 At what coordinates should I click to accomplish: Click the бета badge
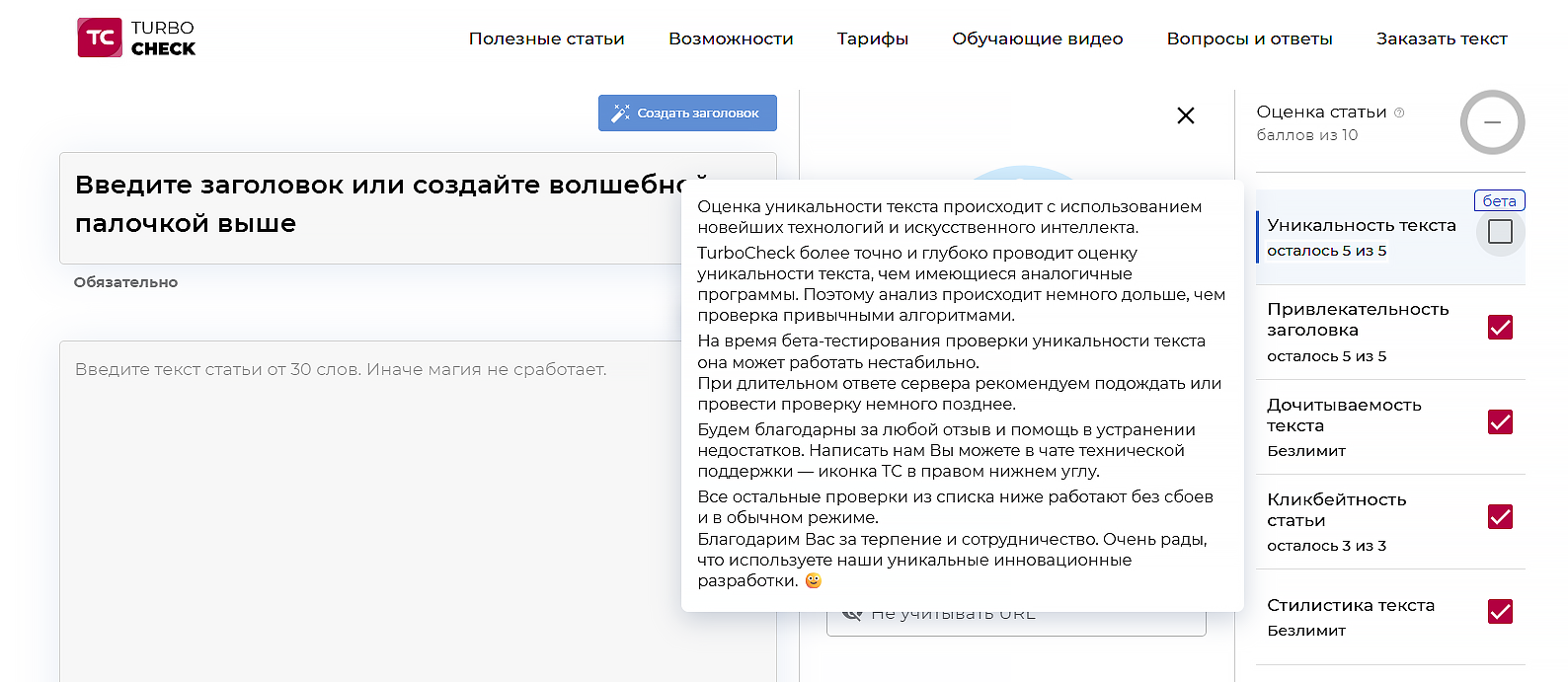(x=1499, y=200)
